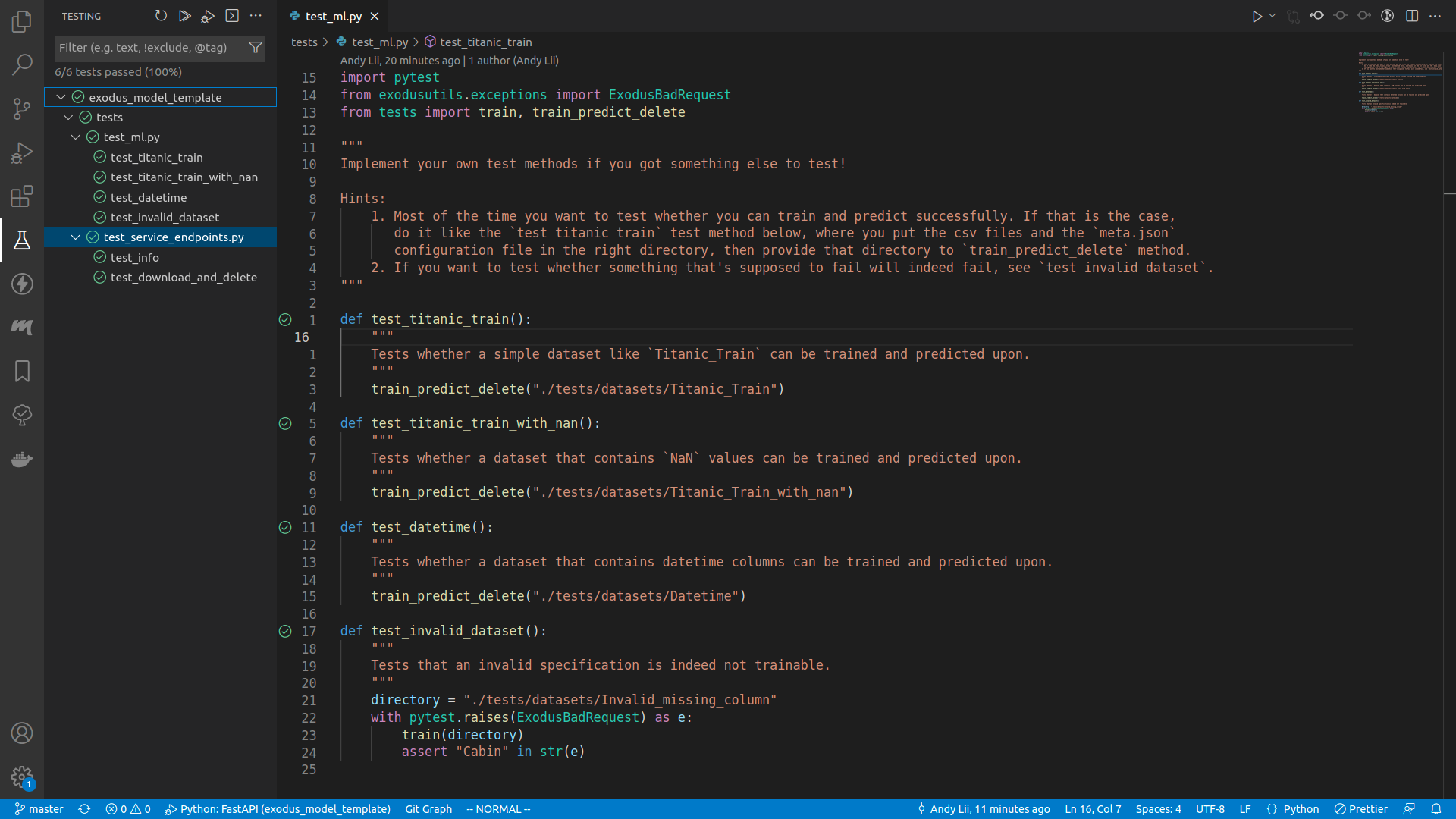Open the Docker whale view

(x=22, y=459)
